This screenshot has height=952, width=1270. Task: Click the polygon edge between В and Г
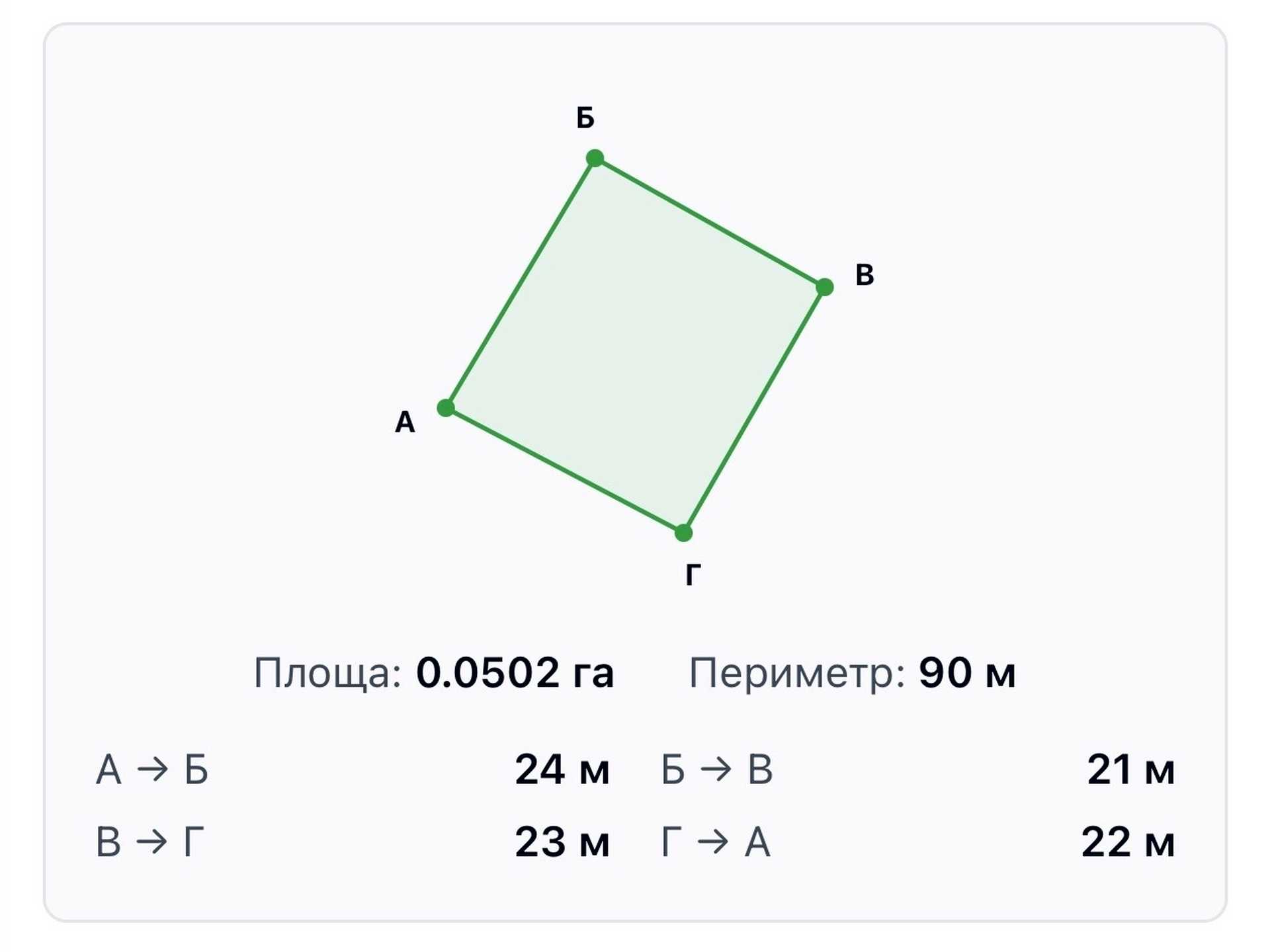coord(754,410)
